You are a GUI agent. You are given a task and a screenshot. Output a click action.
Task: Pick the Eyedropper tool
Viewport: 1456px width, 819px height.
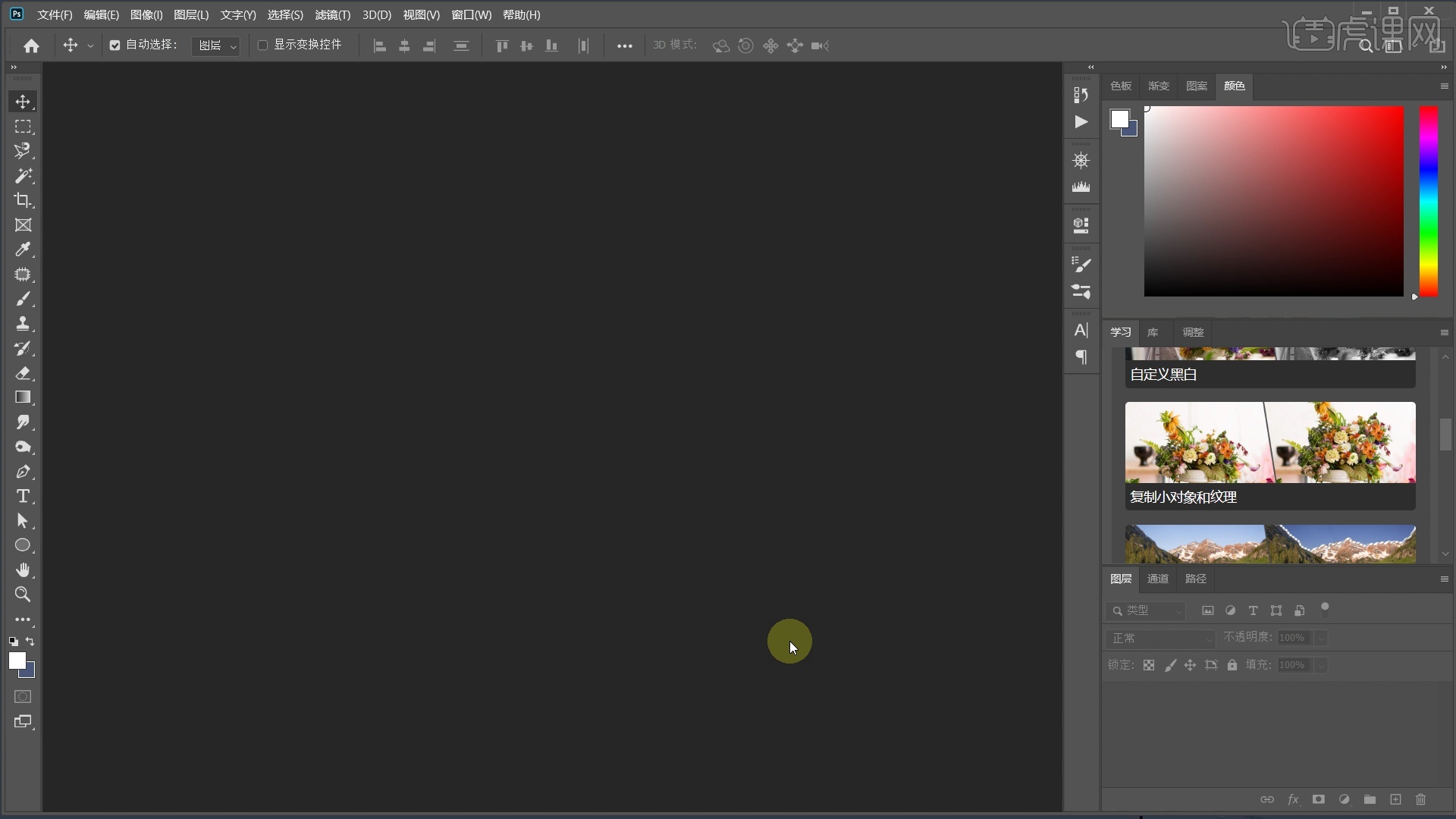[23, 249]
